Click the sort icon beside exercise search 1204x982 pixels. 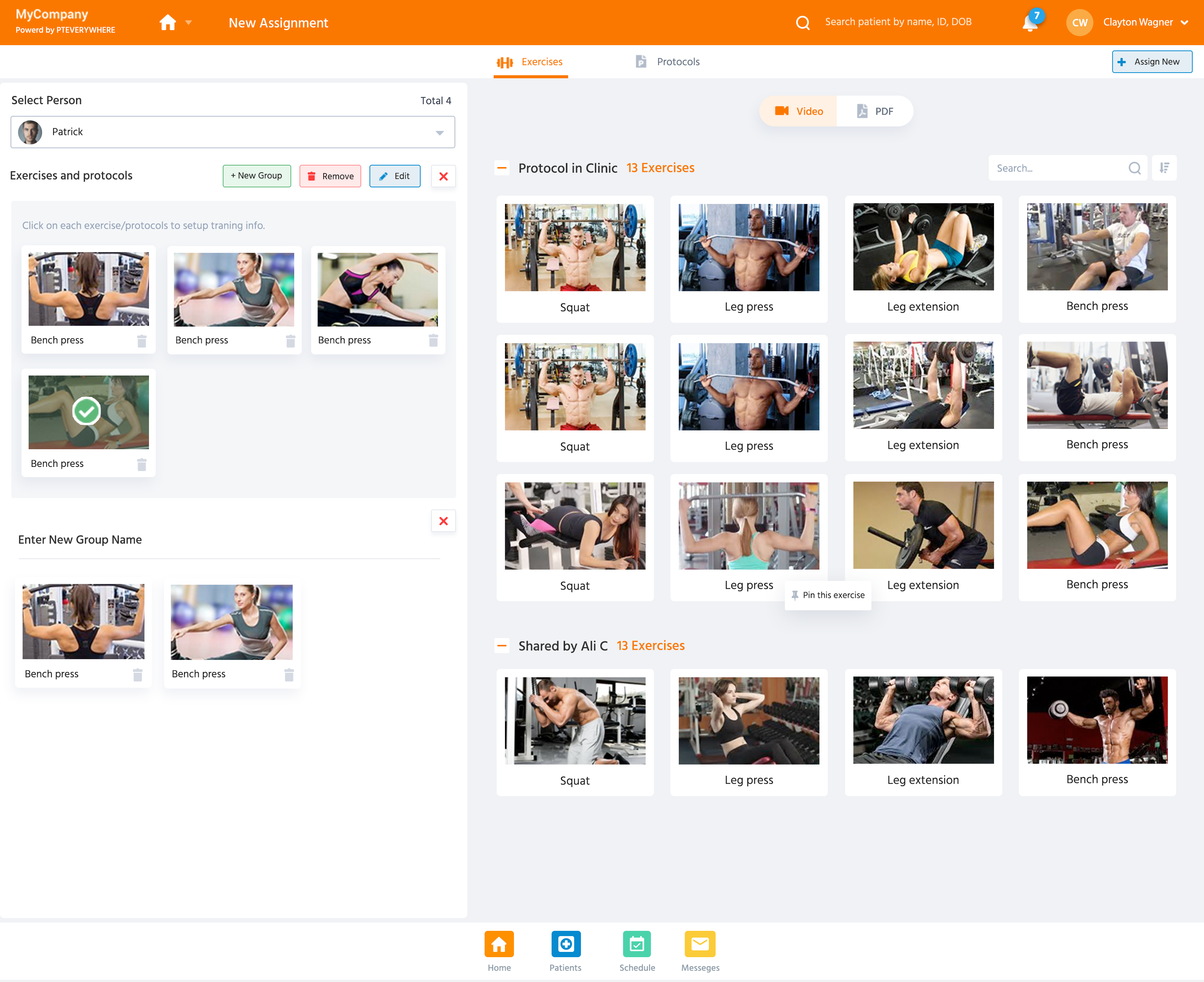pyautogui.click(x=1164, y=168)
